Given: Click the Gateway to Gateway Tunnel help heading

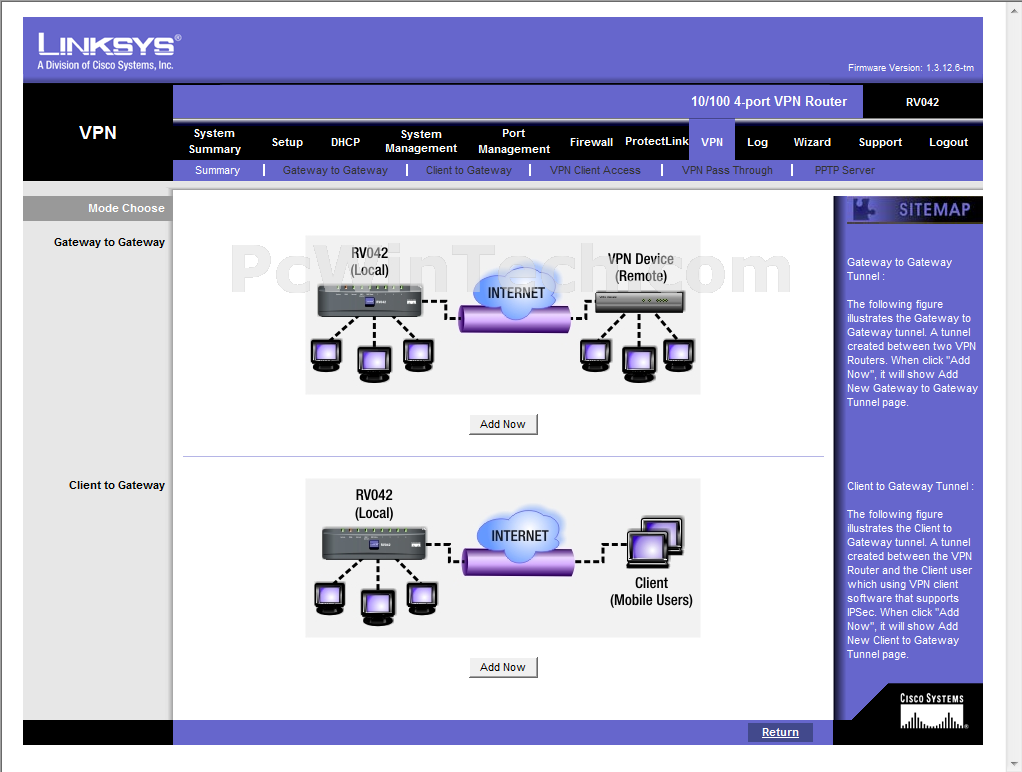Looking at the screenshot, I should 899,269.
